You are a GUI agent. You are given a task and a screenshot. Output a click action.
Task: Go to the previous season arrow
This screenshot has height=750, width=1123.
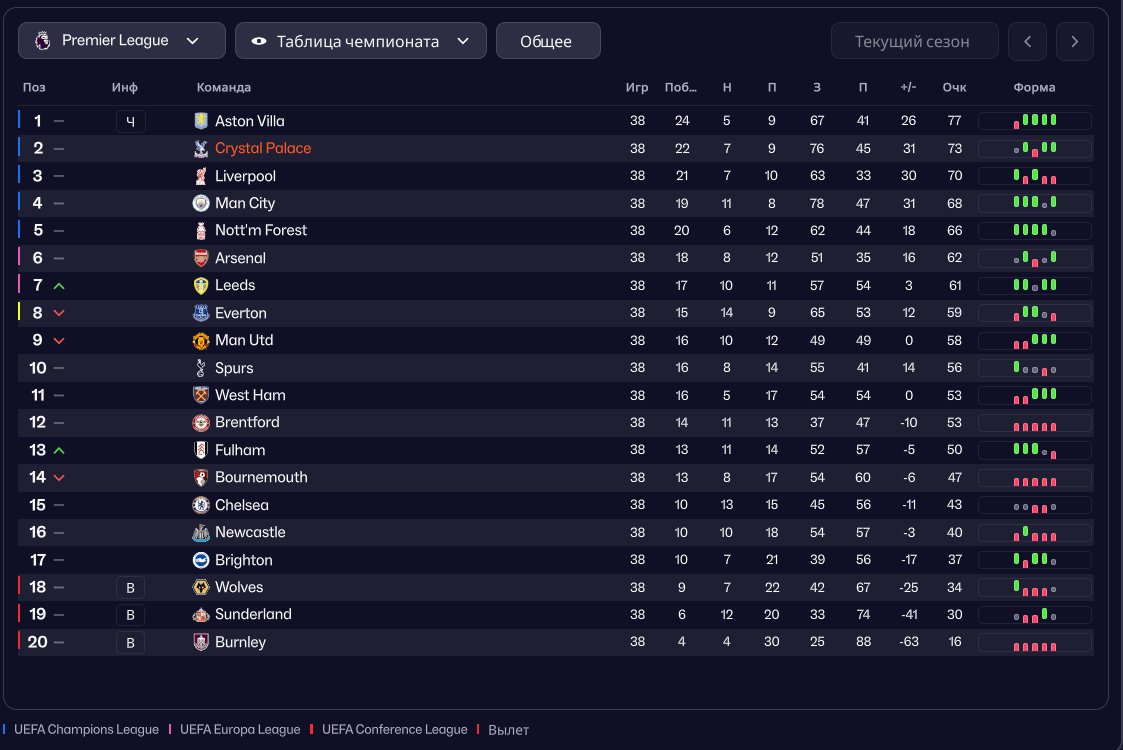pos(1027,42)
